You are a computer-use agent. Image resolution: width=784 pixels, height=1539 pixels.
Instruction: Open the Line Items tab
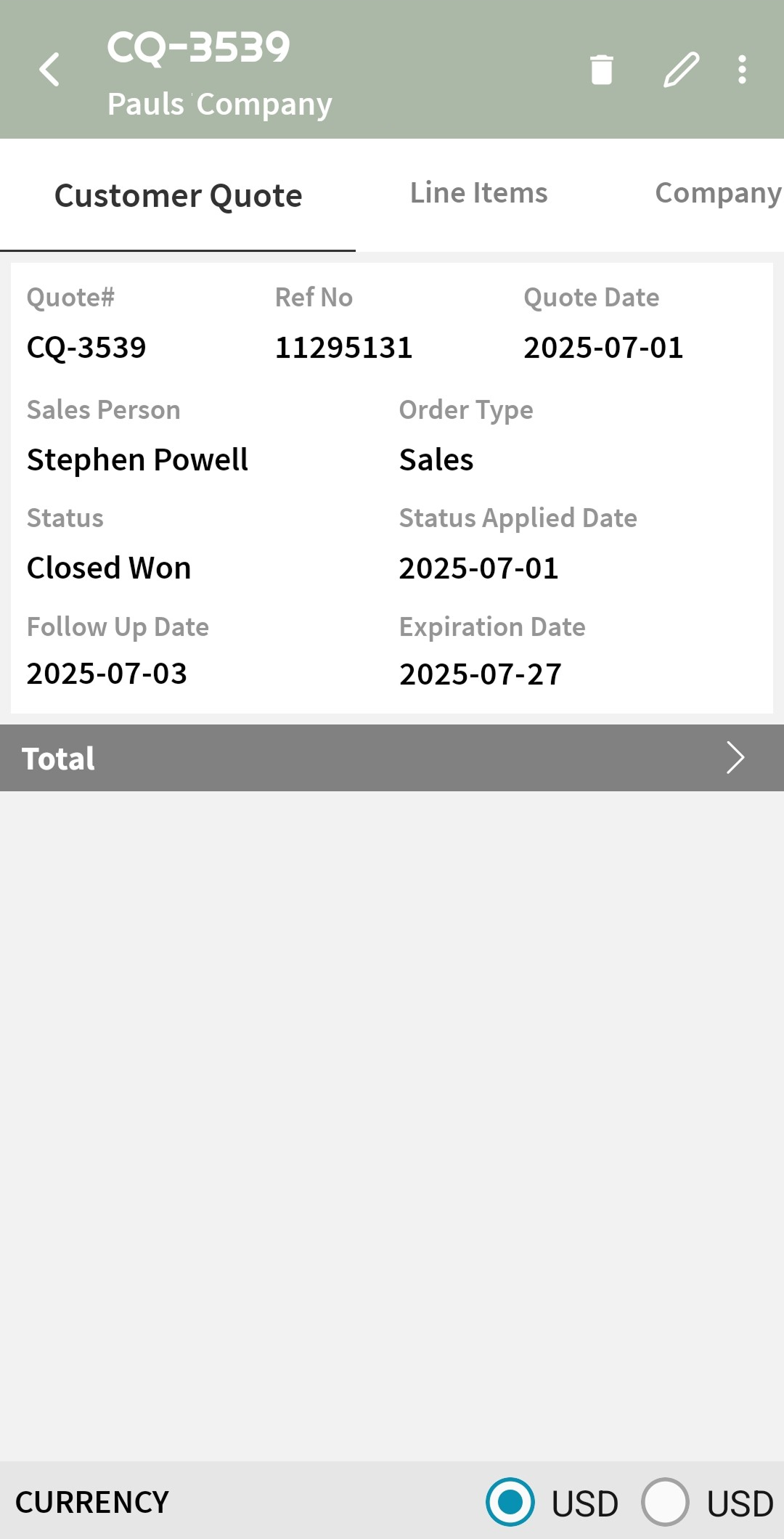(x=478, y=193)
